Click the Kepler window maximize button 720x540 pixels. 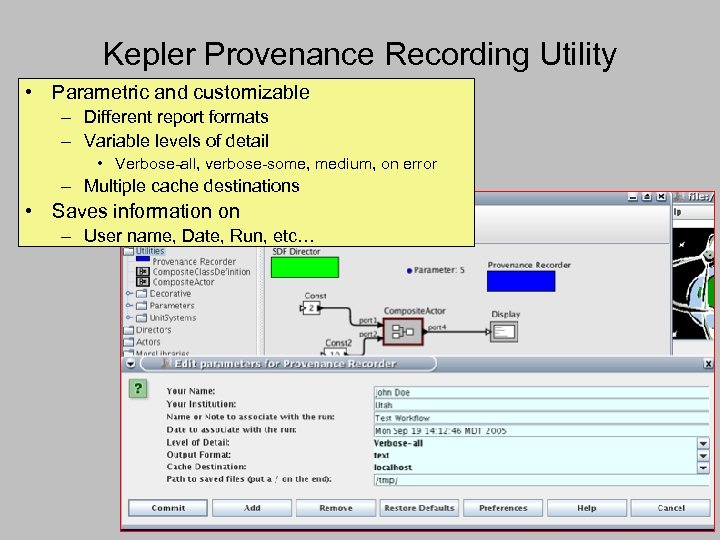[647, 197]
